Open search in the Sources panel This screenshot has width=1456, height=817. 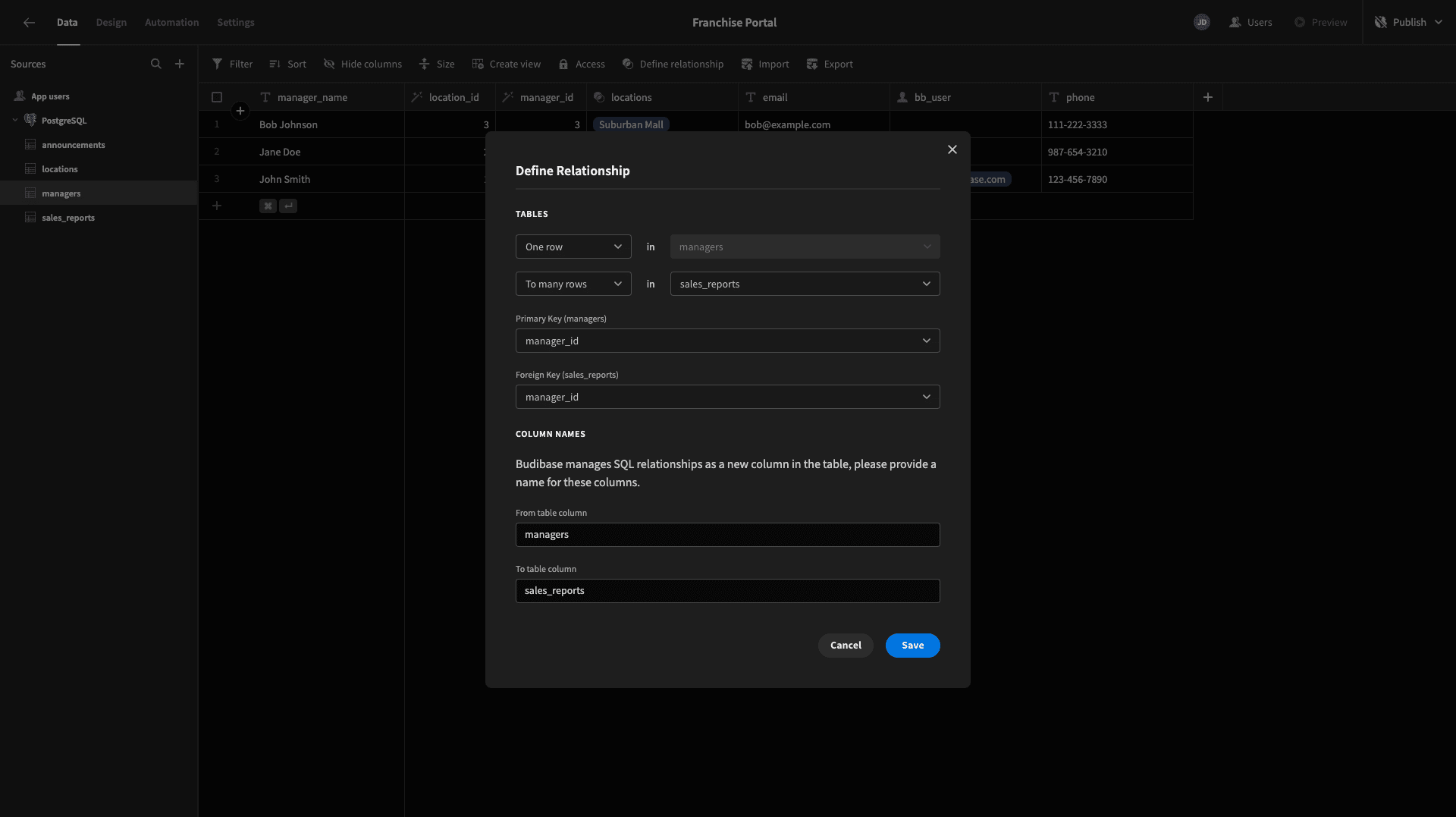pos(156,64)
